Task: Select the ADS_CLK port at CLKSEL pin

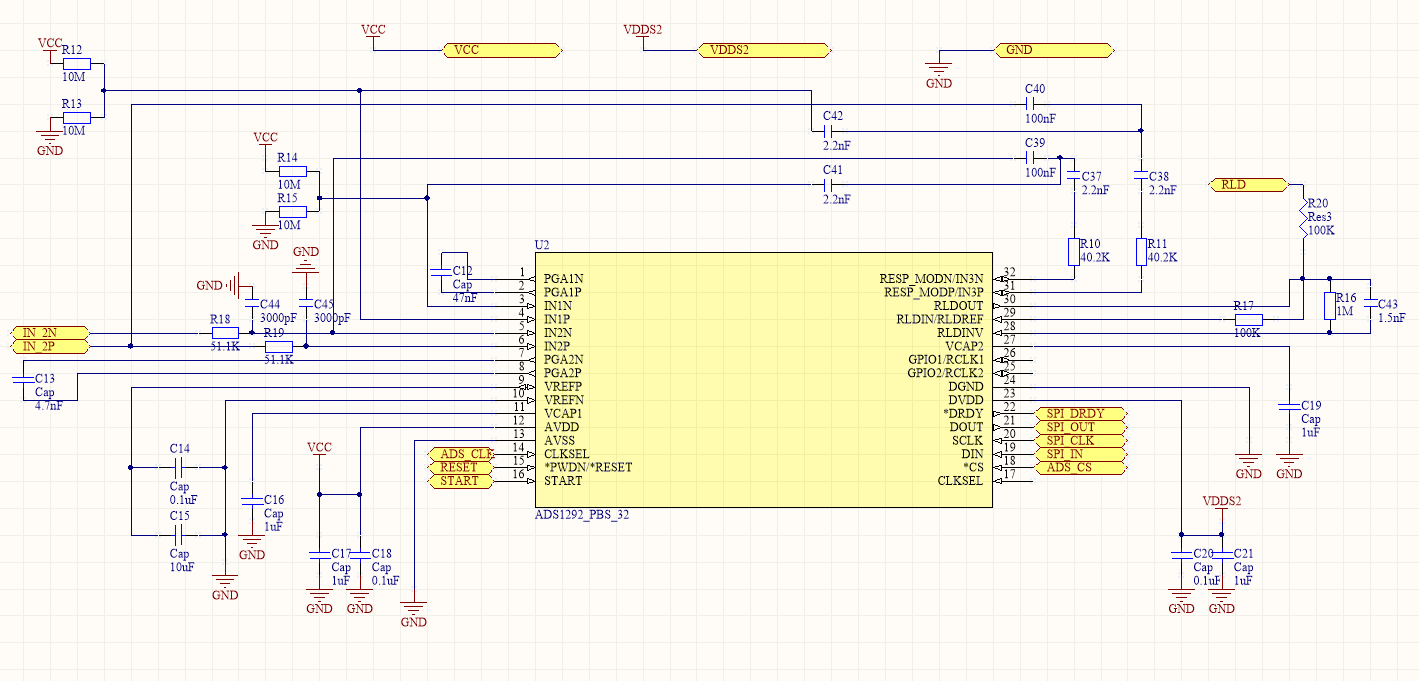Action: click(460, 454)
